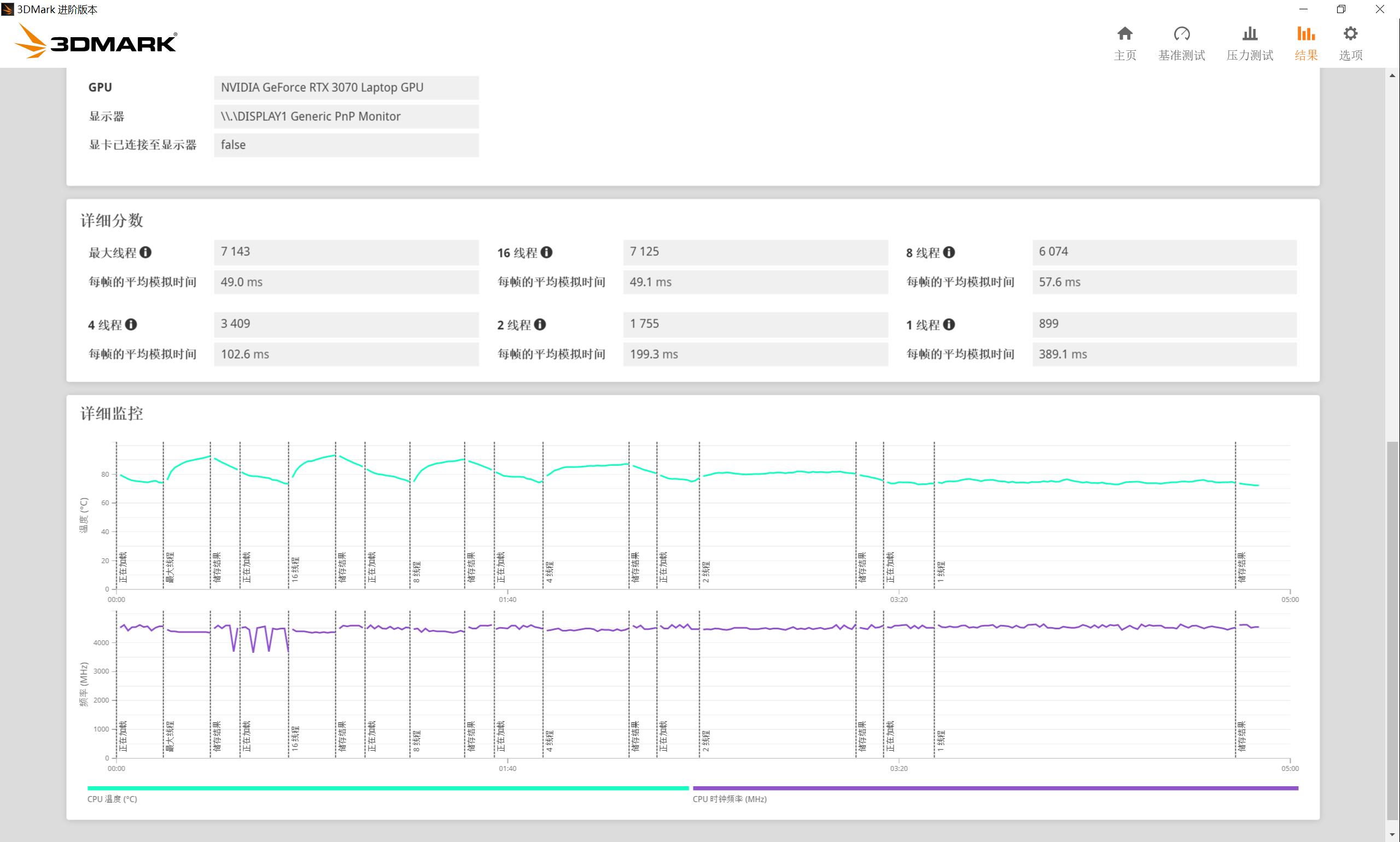Click info icon next to 最大线程

(145, 253)
